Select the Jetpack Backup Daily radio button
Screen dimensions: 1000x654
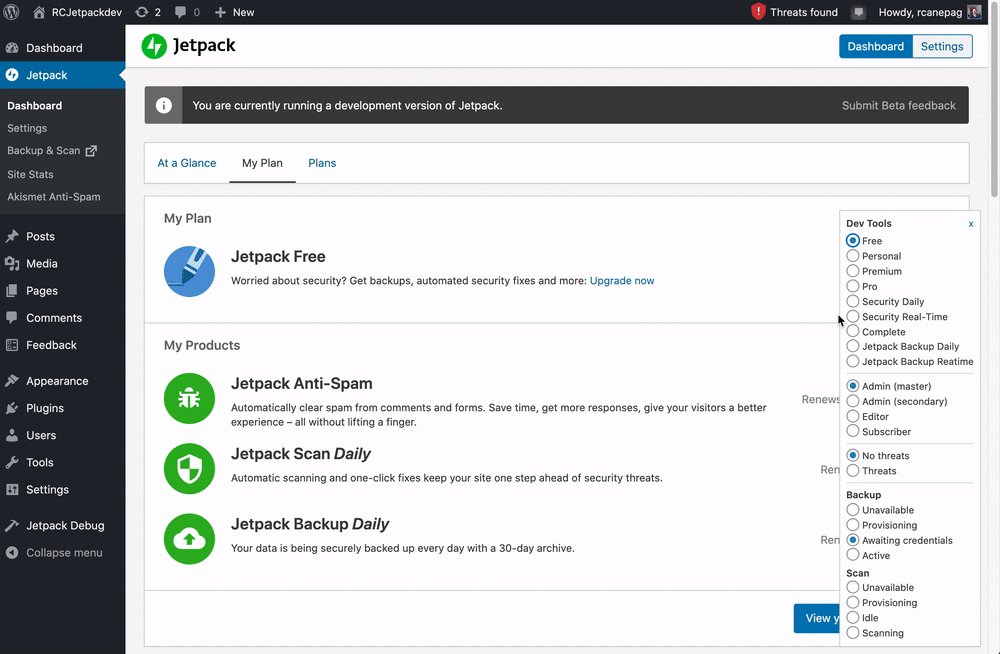click(853, 346)
